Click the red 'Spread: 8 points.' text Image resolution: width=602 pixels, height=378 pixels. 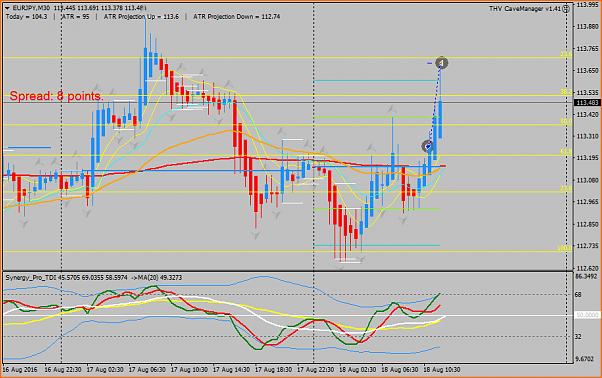[56, 96]
